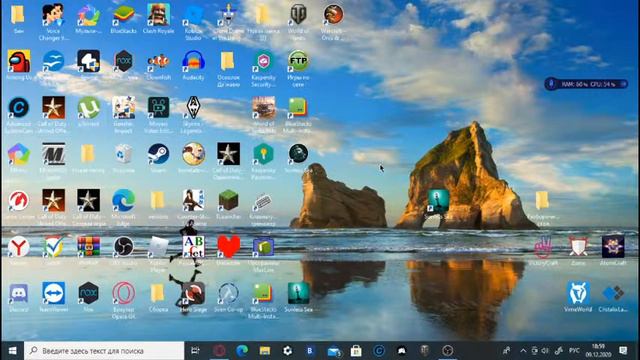The image size is (640, 360).
Task: Select the Microsoft Edge desktop shortcut
Action: (124, 200)
